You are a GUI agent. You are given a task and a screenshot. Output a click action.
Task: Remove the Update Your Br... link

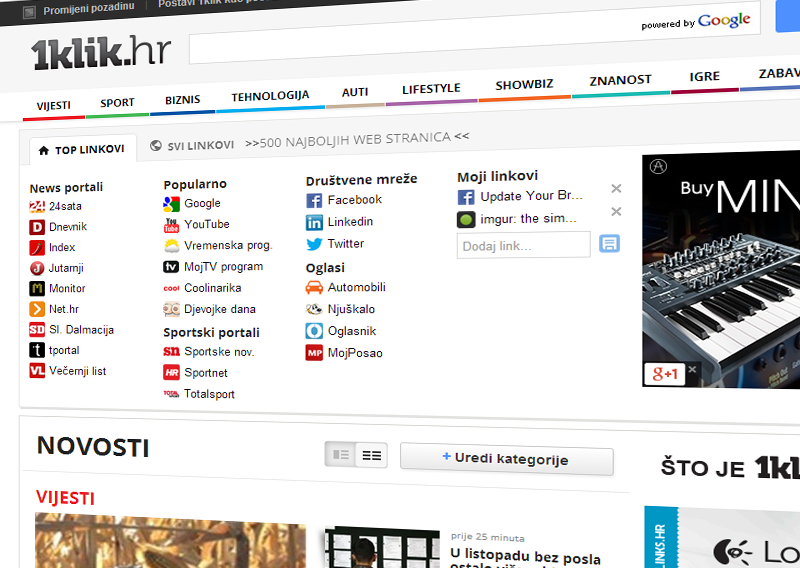point(616,189)
